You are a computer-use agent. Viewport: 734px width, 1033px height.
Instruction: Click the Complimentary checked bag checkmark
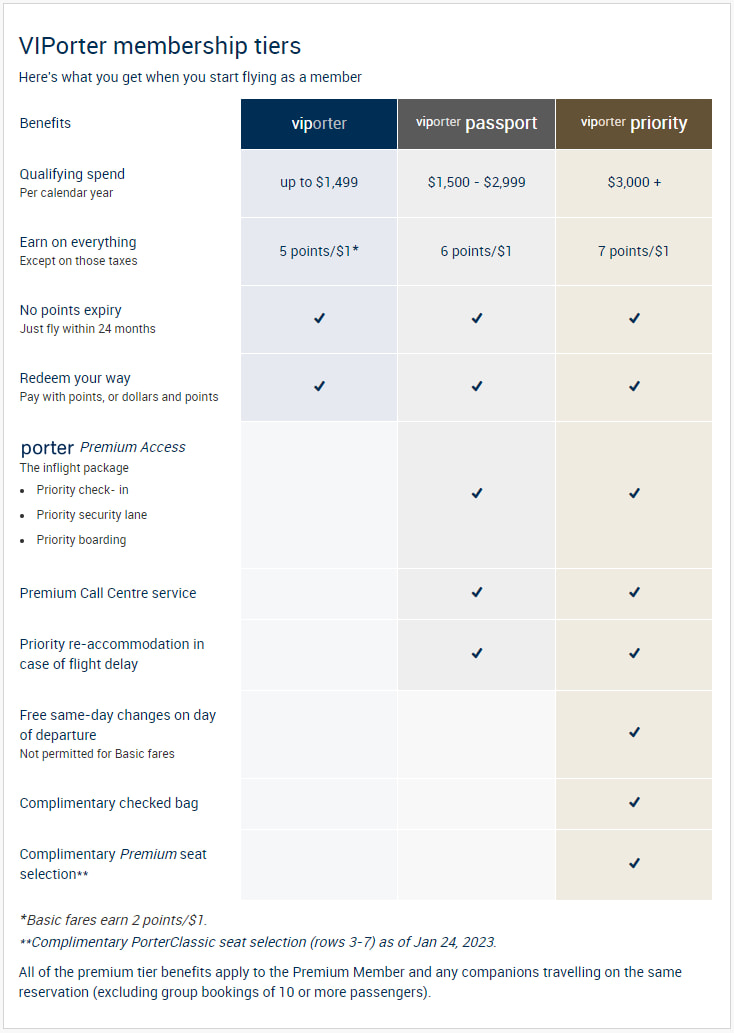point(634,802)
